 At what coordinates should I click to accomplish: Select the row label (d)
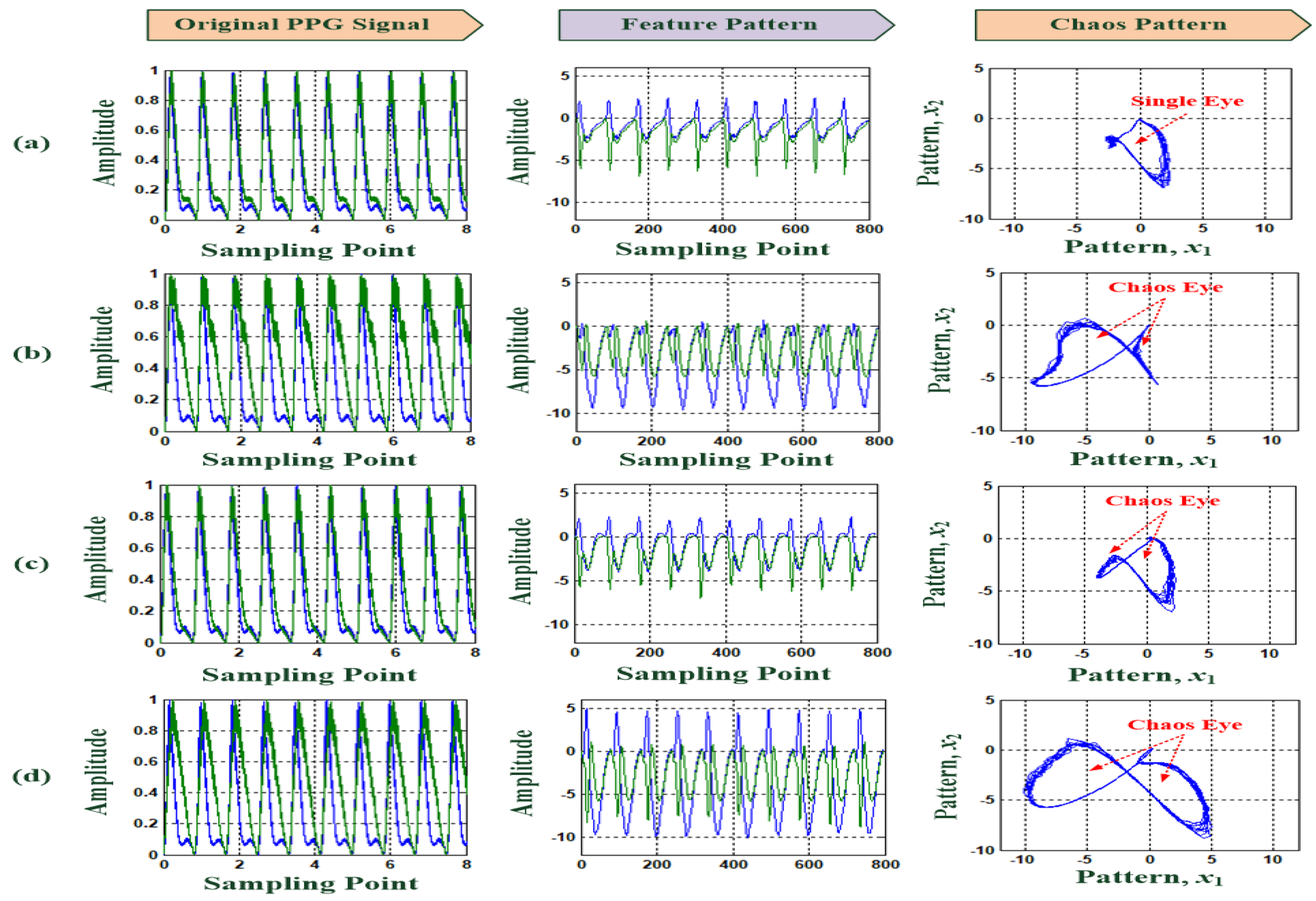pyautogui.click(x=32, y=776)
